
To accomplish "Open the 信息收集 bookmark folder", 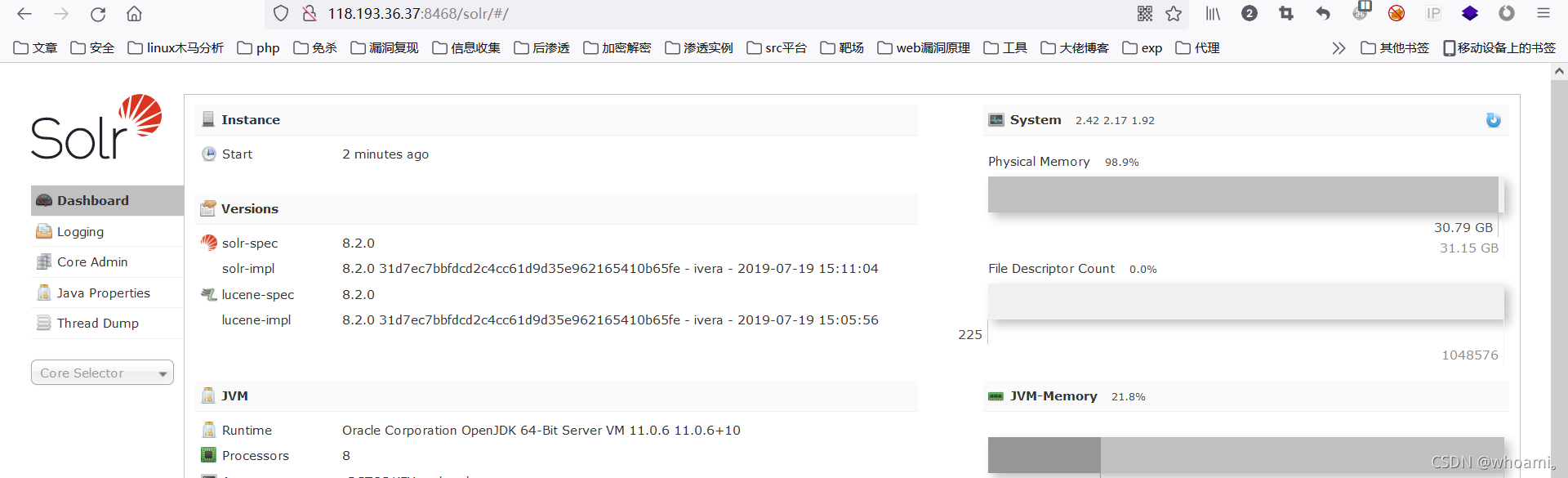I will (x=466, y=48).
